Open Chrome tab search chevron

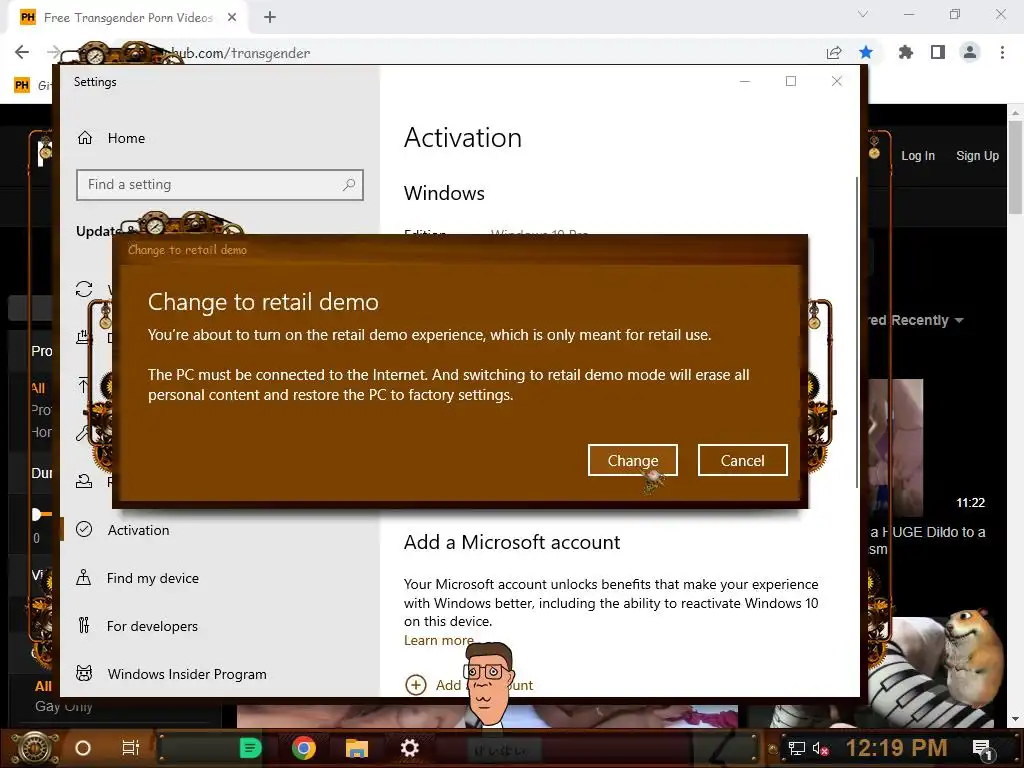tap(863, 14)
